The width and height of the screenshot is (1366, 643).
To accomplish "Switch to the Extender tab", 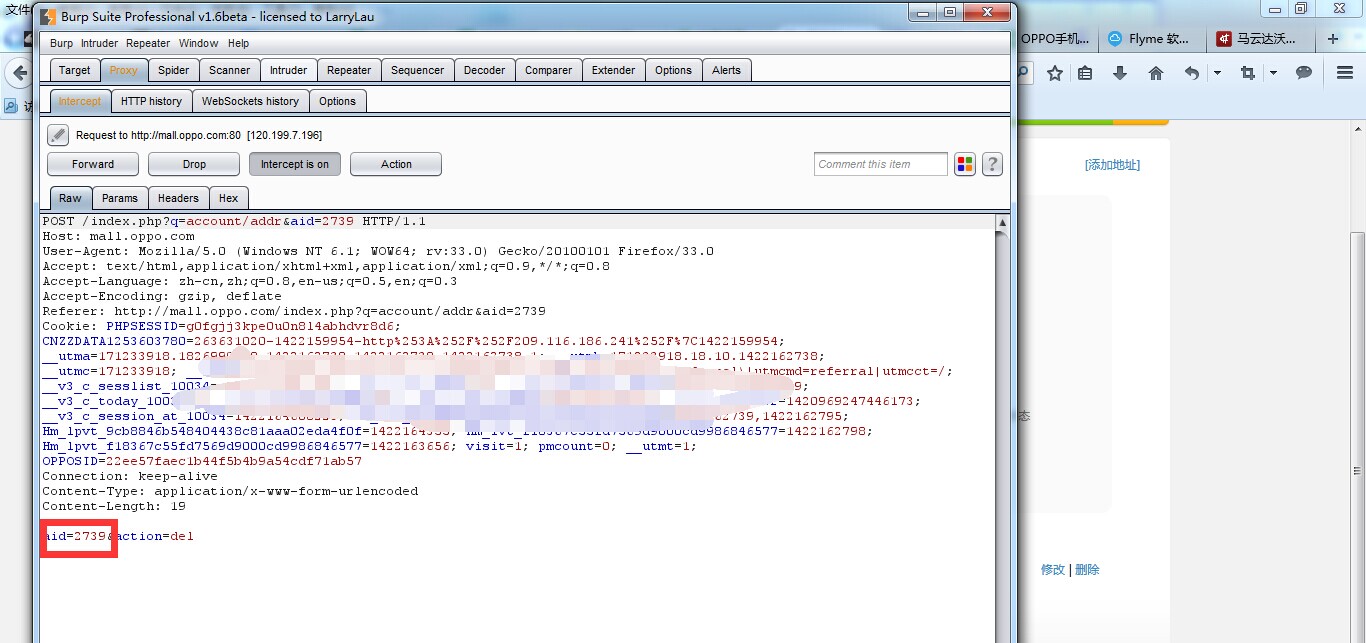I will (x=613, y=70).
